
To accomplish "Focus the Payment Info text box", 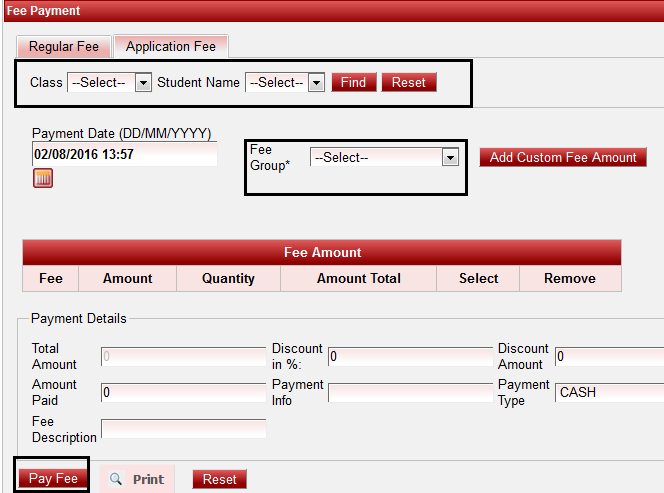I will [x=410, y=392].
